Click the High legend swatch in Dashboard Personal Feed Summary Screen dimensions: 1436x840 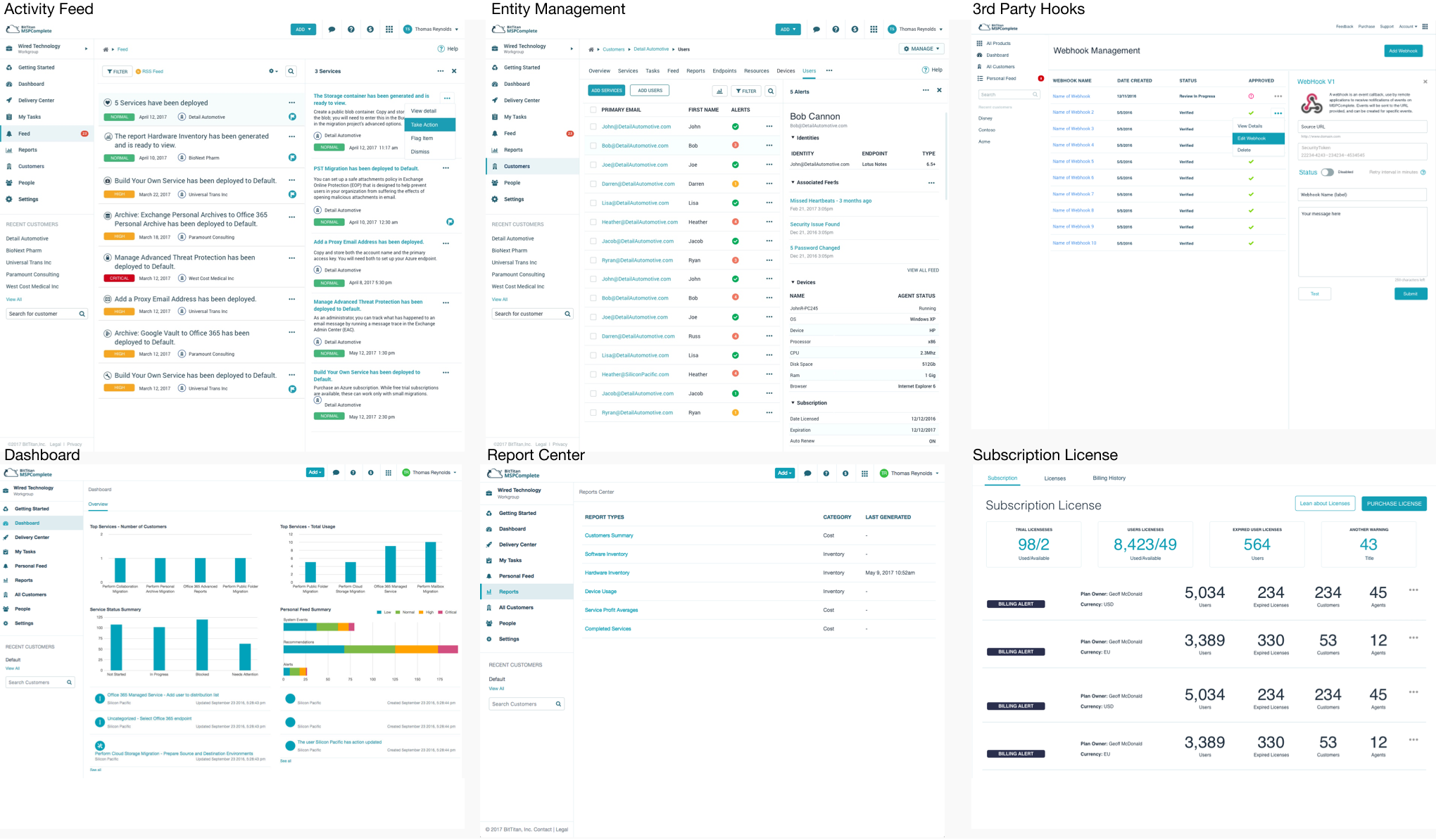coord(421,612)
